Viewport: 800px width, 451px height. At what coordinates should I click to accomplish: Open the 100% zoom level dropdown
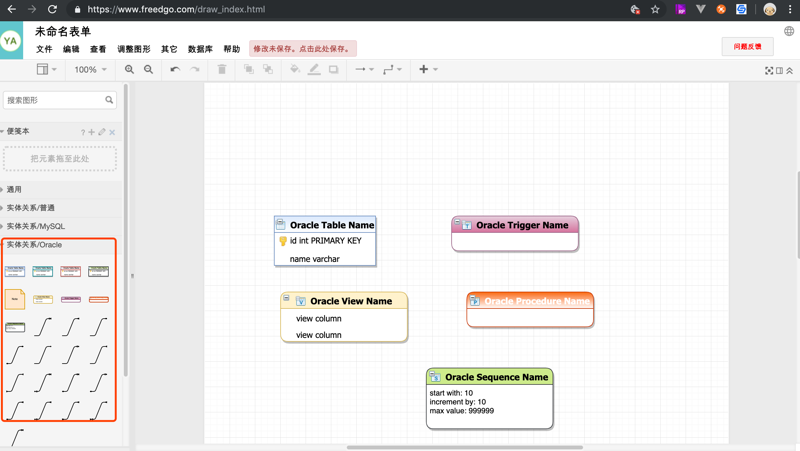[x=90, y=69]
